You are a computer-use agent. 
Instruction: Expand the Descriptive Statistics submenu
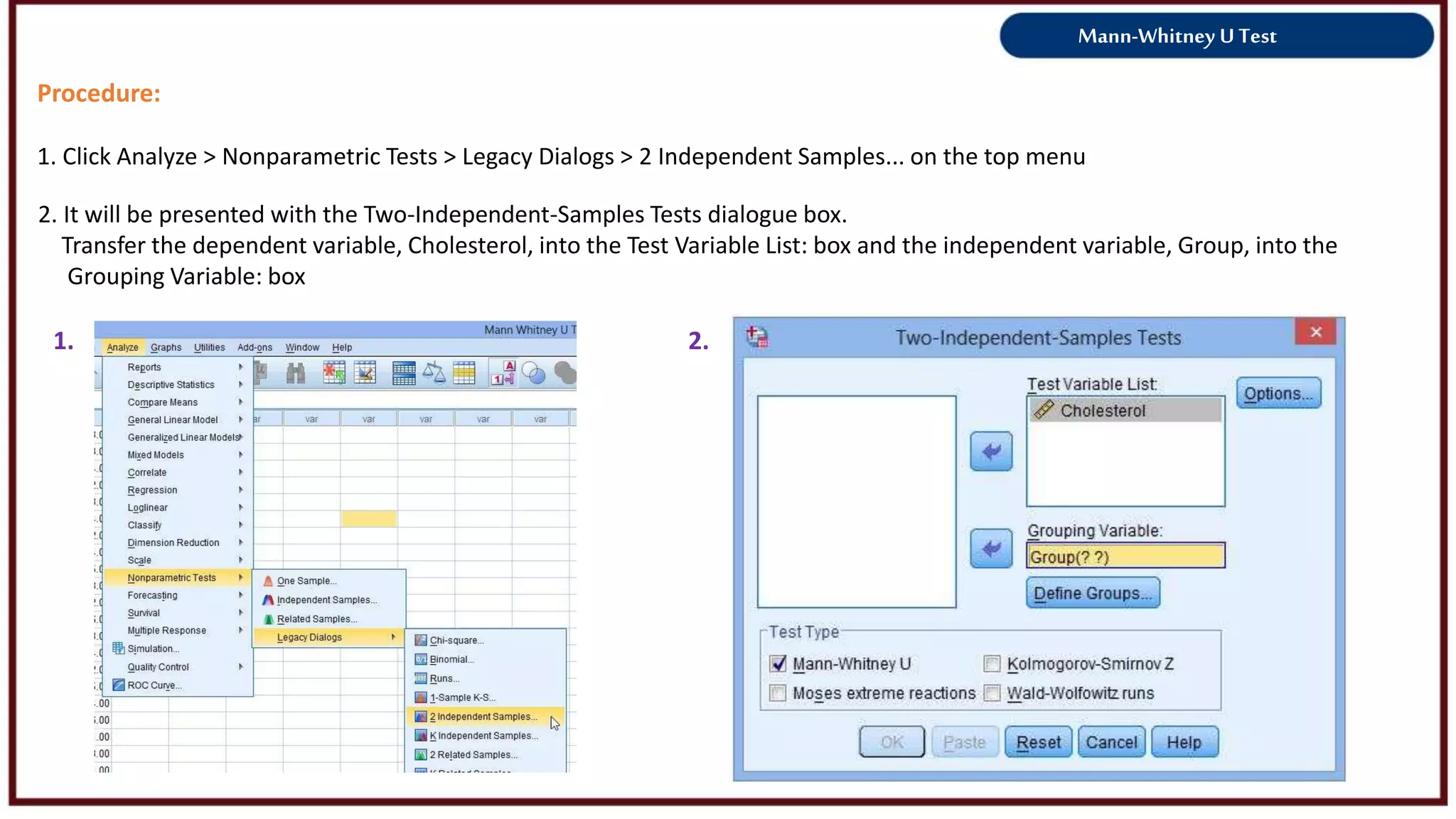[x=178, y=385]
